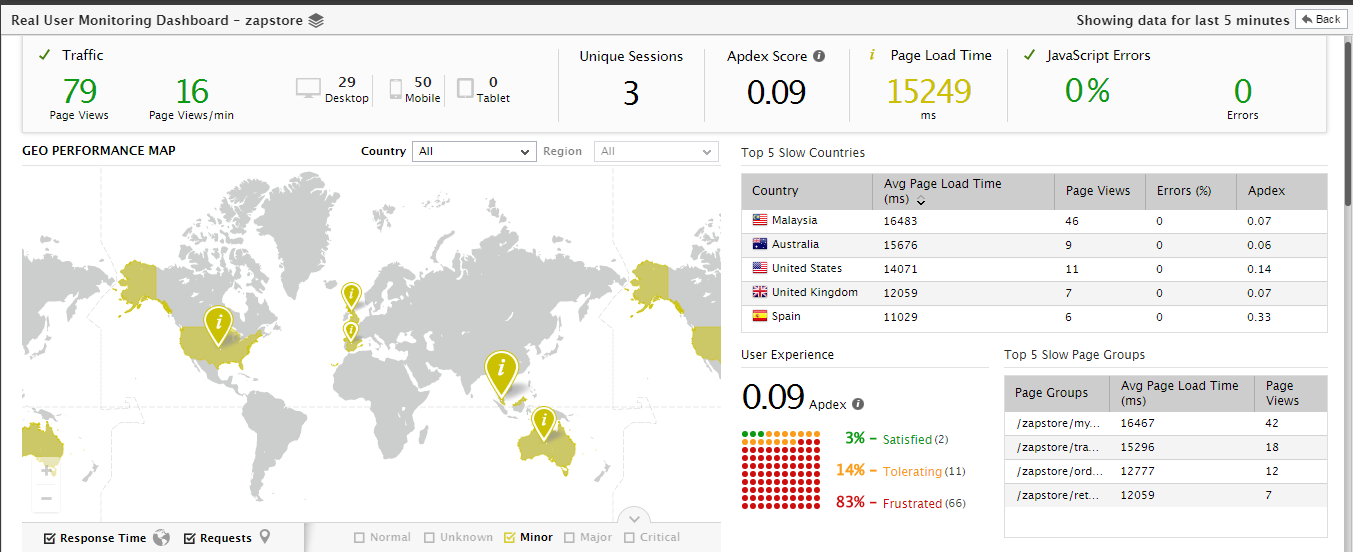This screenshot has height=552, width=1353.
Task: Toggle the Response Time checkbox
Action: [x=50, y=538]
